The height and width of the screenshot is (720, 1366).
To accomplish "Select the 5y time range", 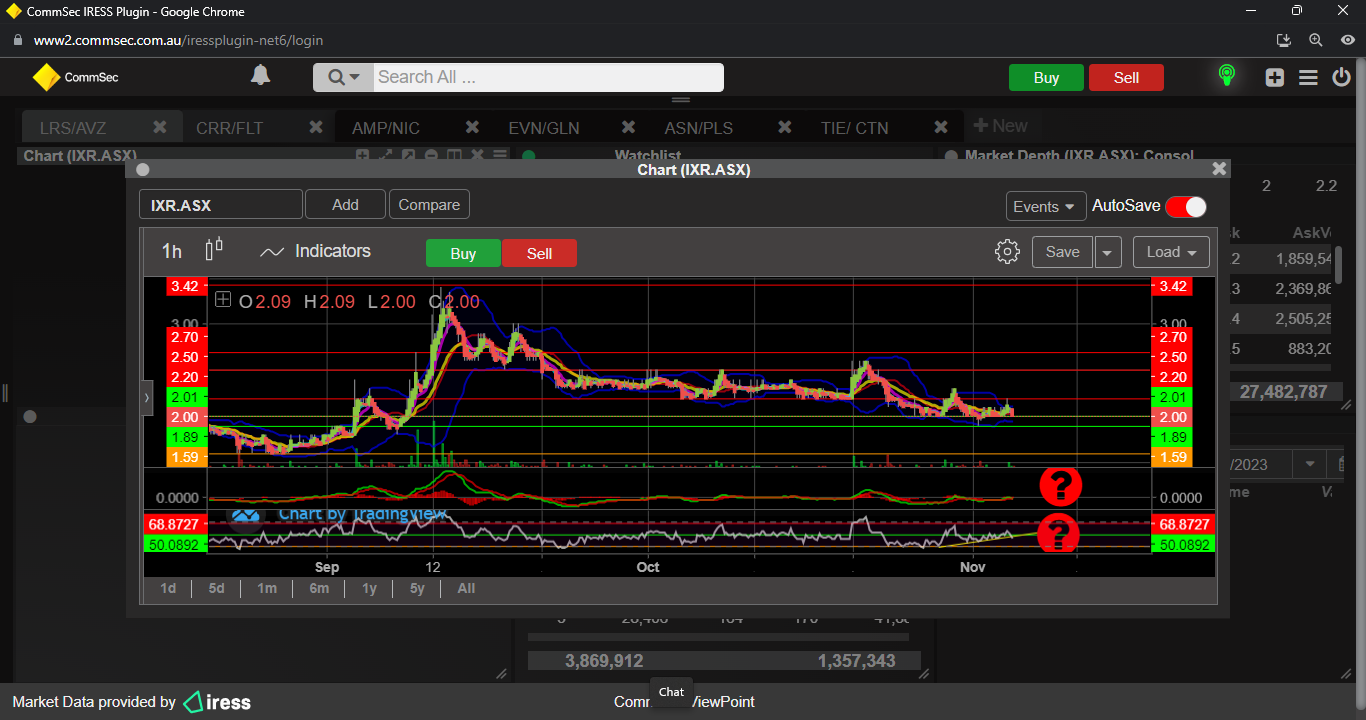I will [417, 588].
